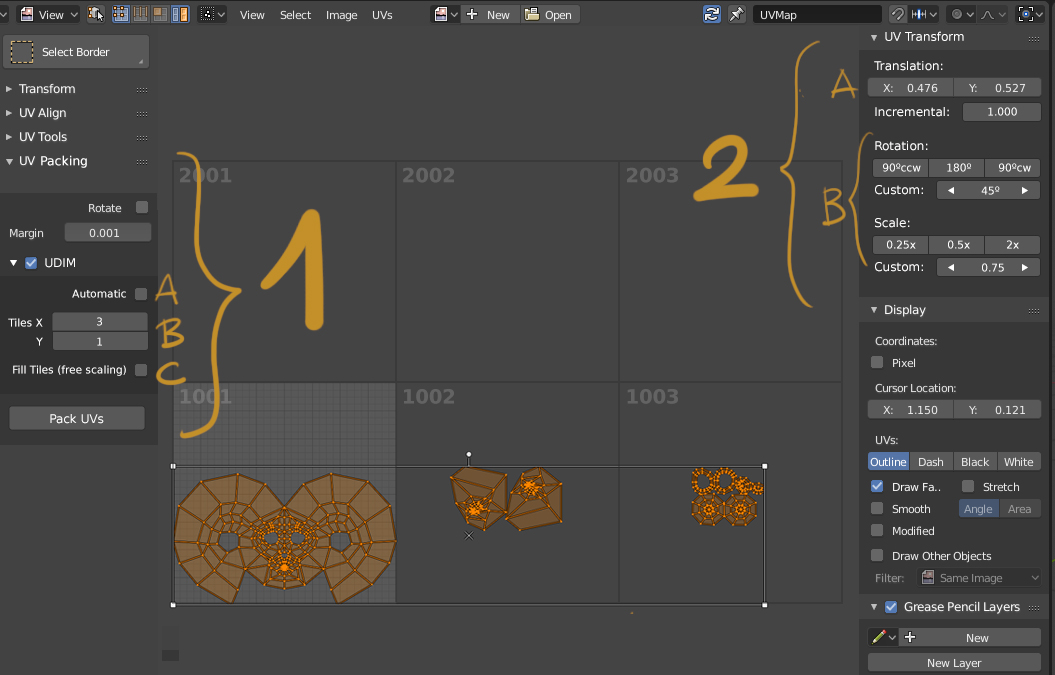Collapse the UV Packing panel
Image resolution: width=1055 pixels, height=675 pixels.
click(9, 162)
